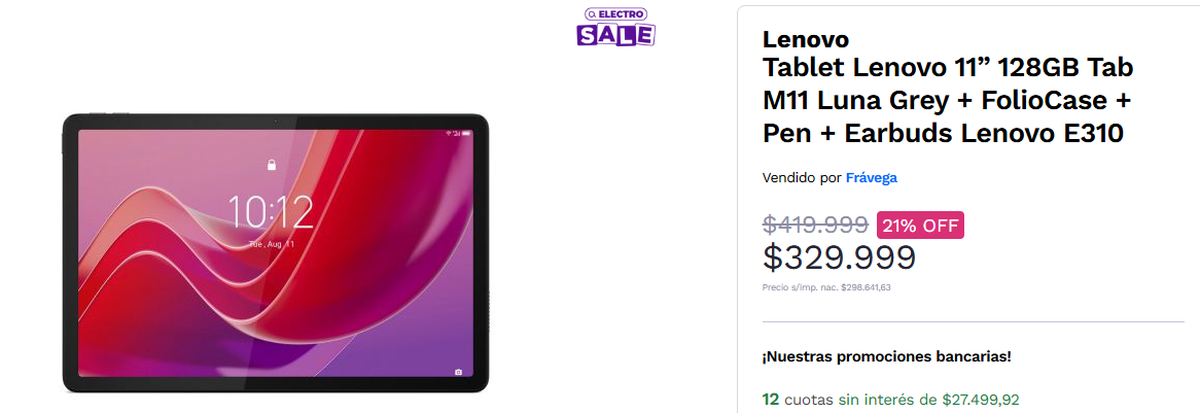Image resolution: width=1200 pixels, height=413 pixels.
Task: Select the 12 cuotas sin interés offer
Action: click(890, 399)
